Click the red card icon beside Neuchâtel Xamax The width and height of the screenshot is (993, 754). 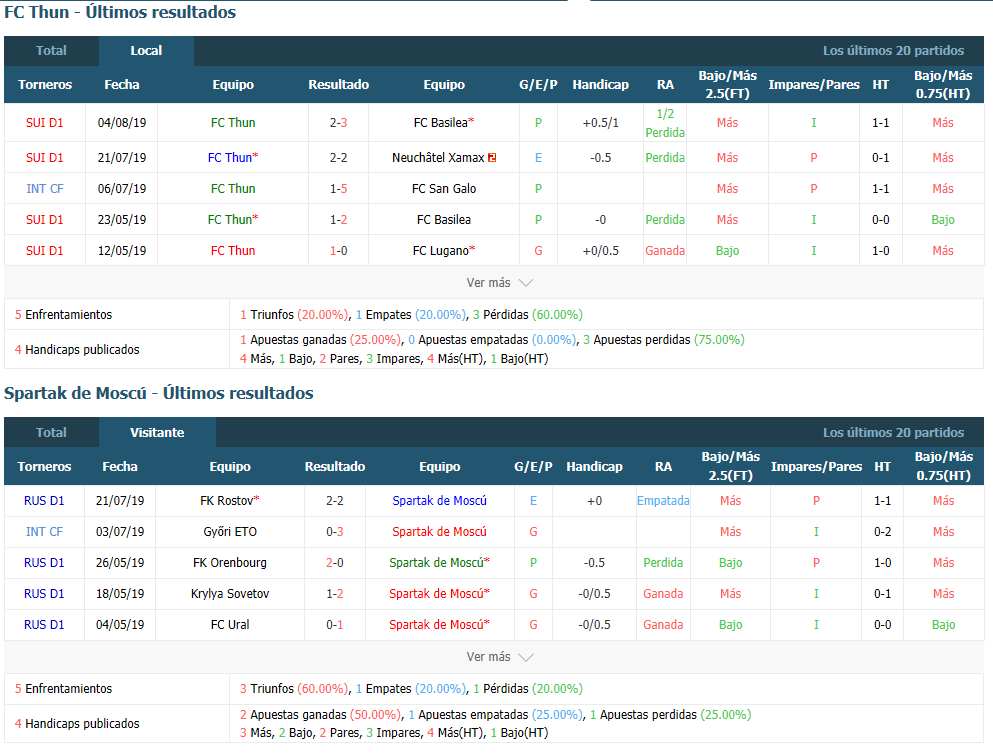tap(492, 158)
